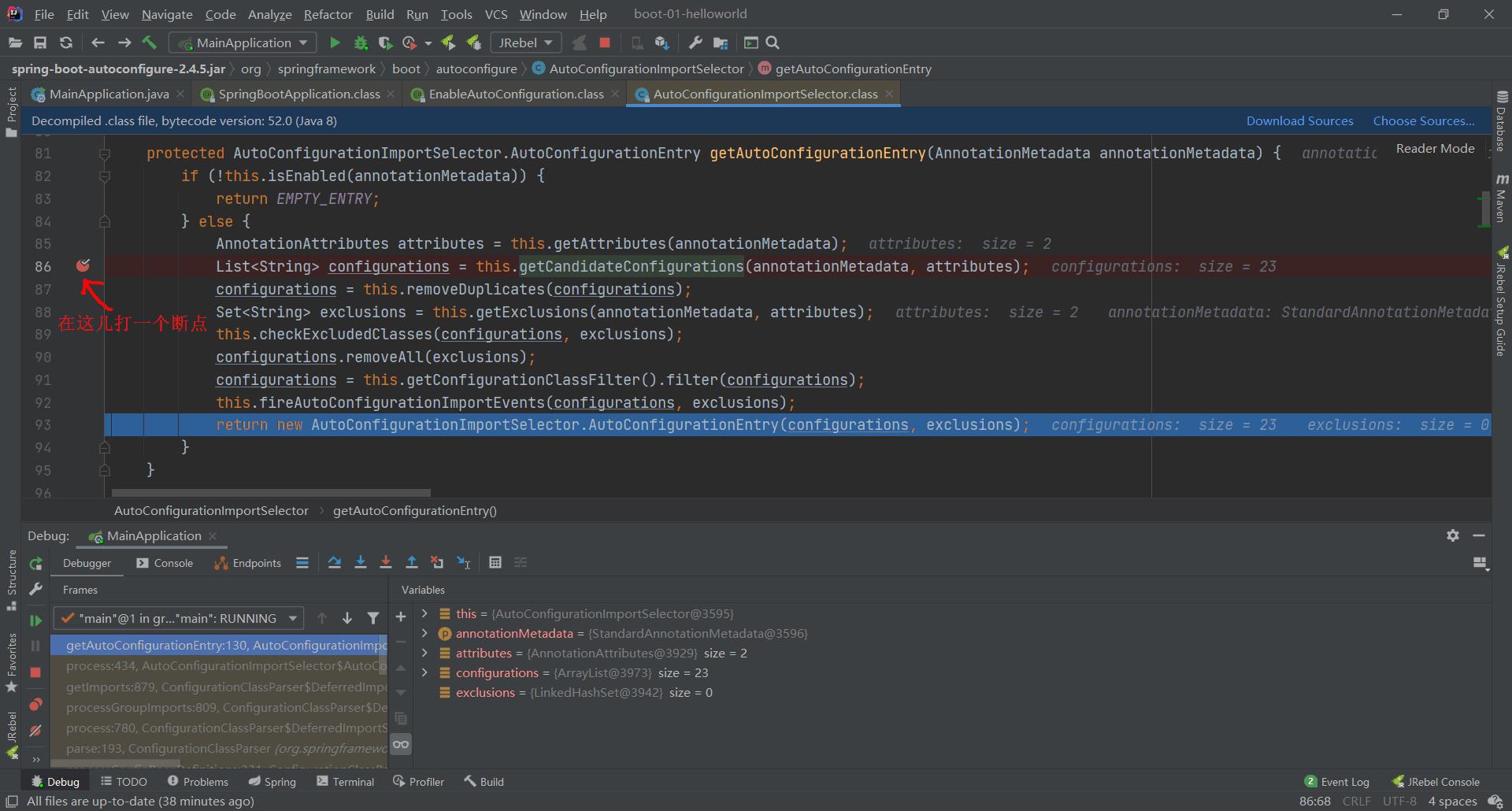Close AutoConfigurationImportSelector.class tab
The width and height of the screenshot is (1512, 811).
click(x=889, y=93)
